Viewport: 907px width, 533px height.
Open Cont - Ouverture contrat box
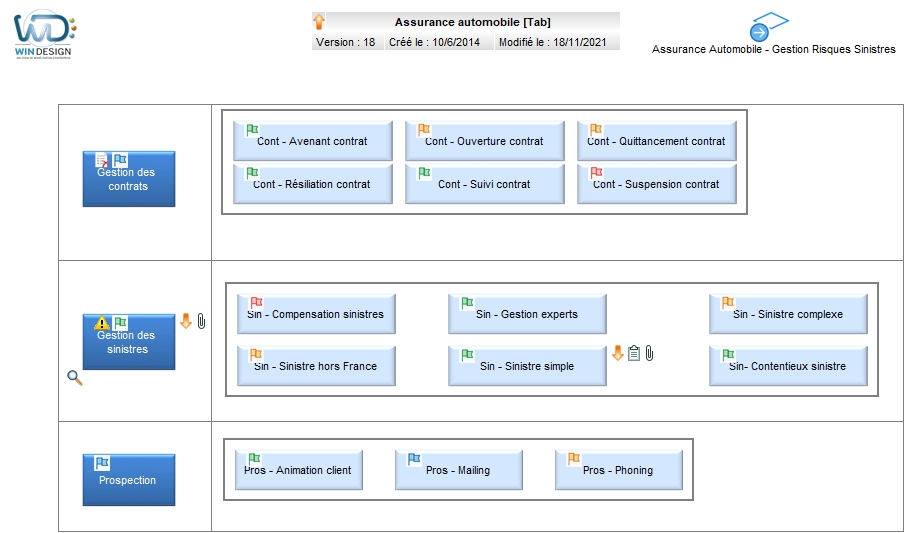(x=484, y=141)
